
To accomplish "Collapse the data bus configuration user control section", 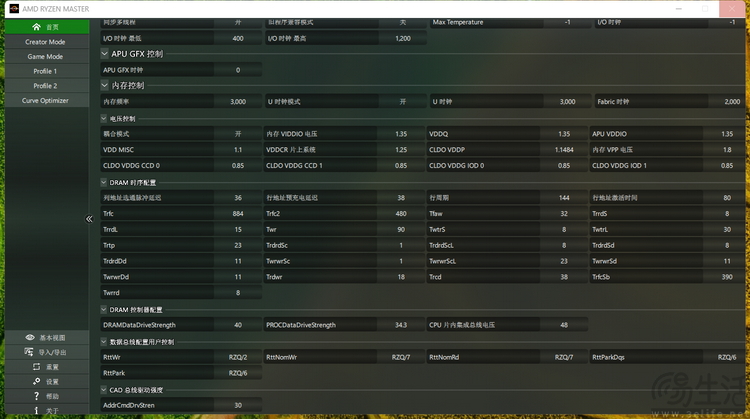I will click(103, 342).
